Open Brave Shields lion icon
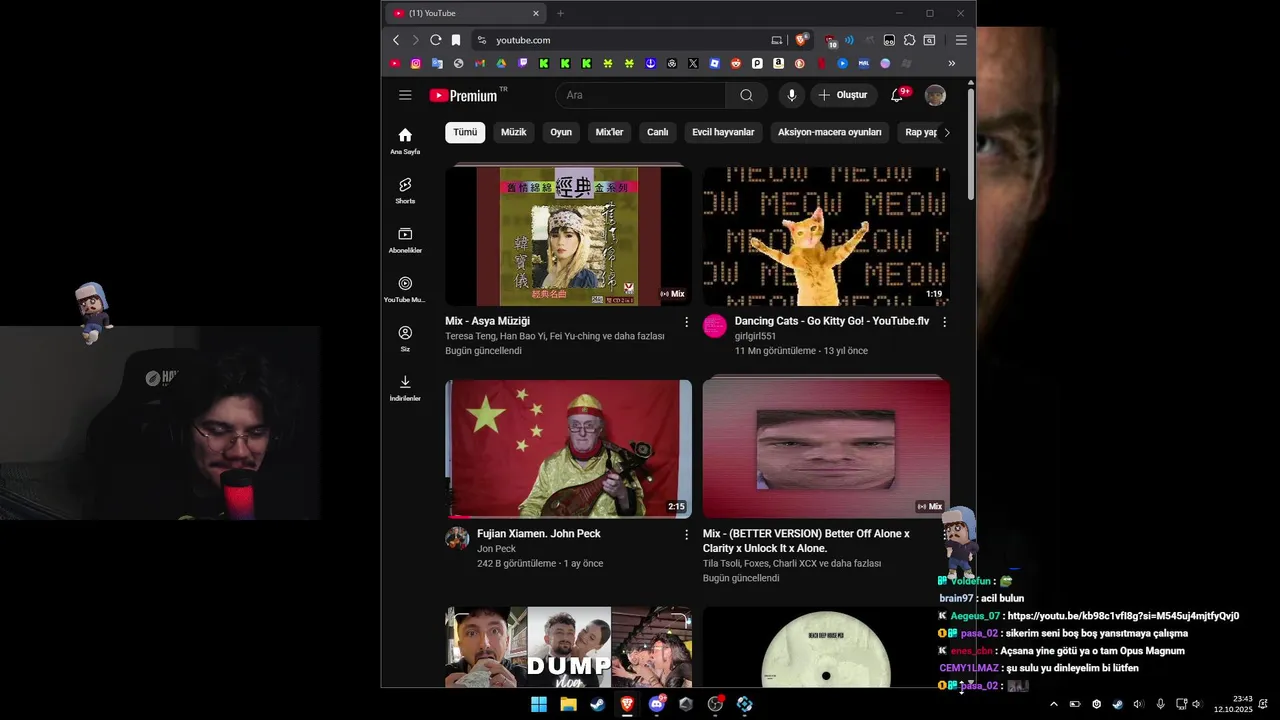Screen dimensions: 1280x720 [802, 40]
